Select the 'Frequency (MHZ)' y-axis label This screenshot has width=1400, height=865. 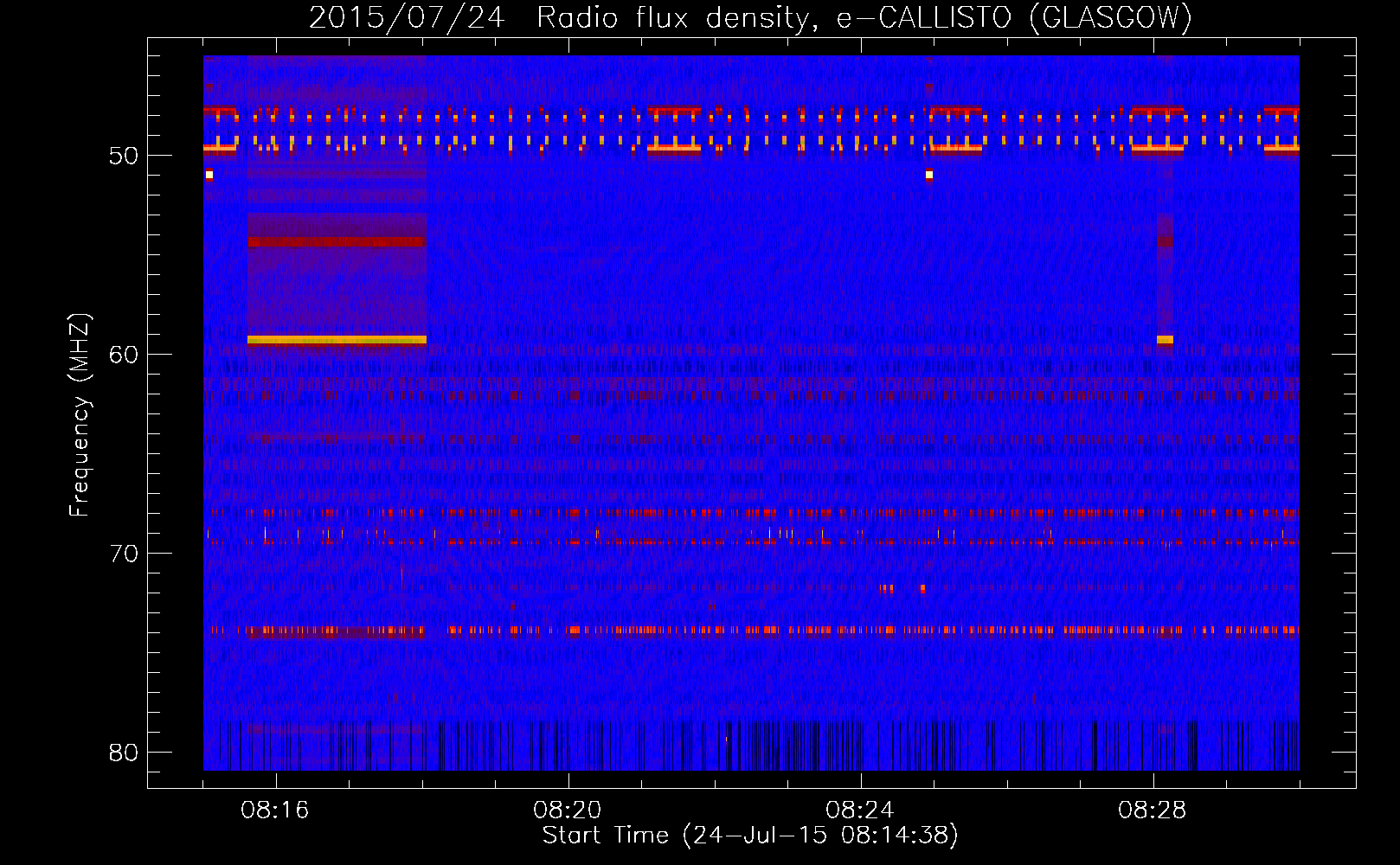(x=79, y=415)
